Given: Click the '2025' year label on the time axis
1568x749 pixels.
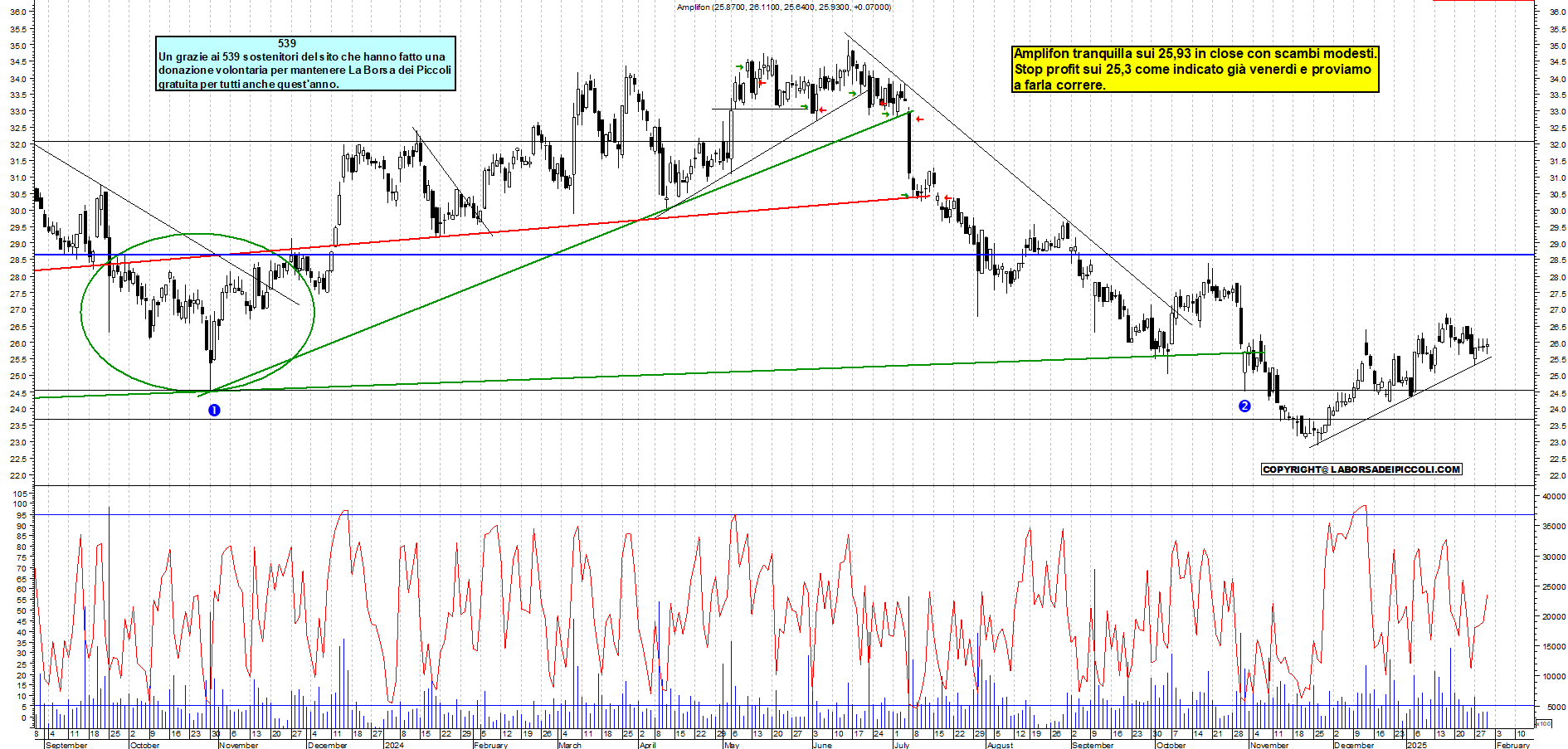Looking at the screenshot, I should click(x=1416, y=745).
